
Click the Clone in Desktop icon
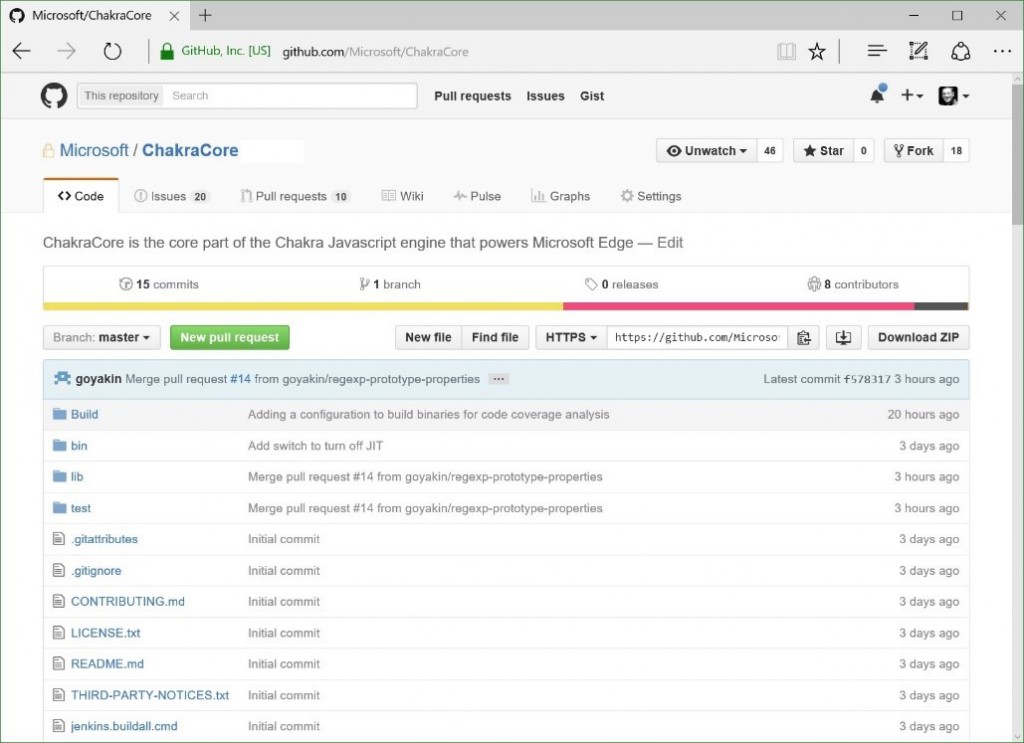tap(843, 337)
